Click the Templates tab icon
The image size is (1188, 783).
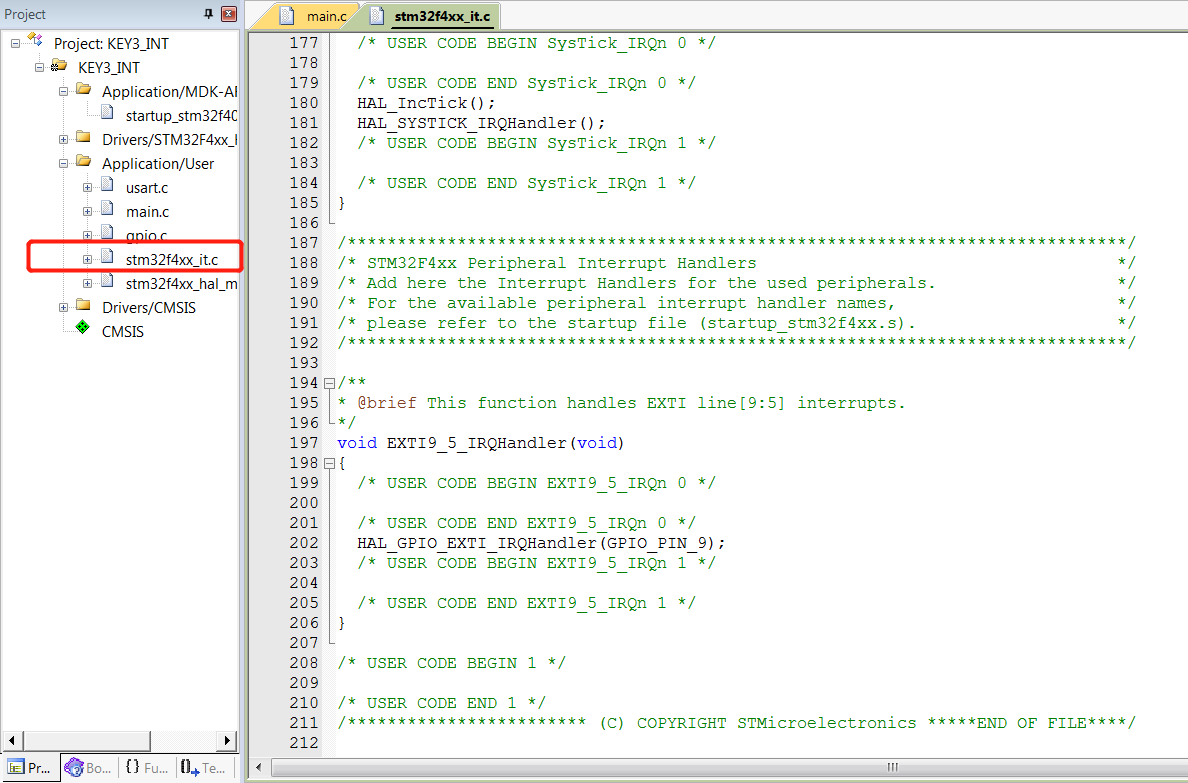click(x=190, y=767)
